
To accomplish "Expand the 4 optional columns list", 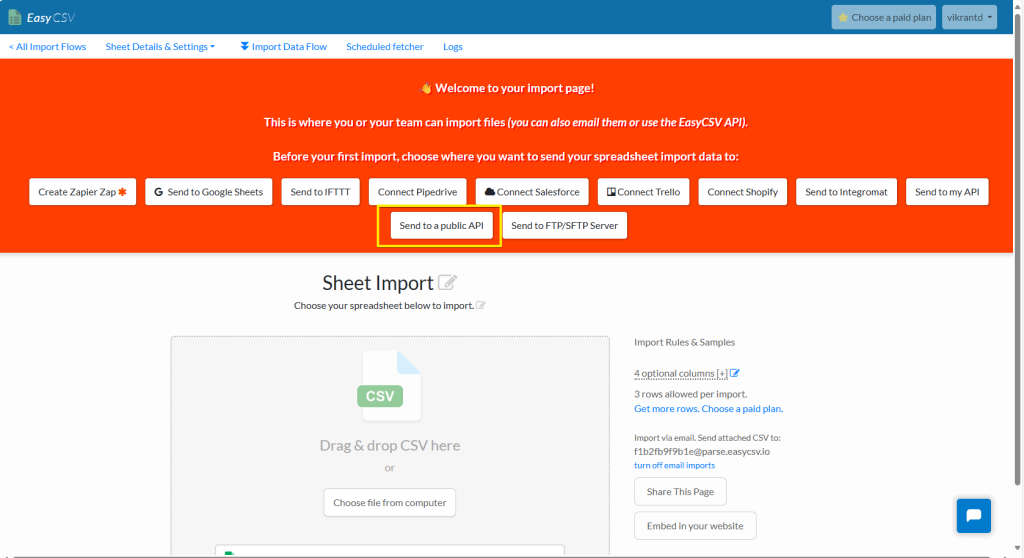I will tap(680, 374).
